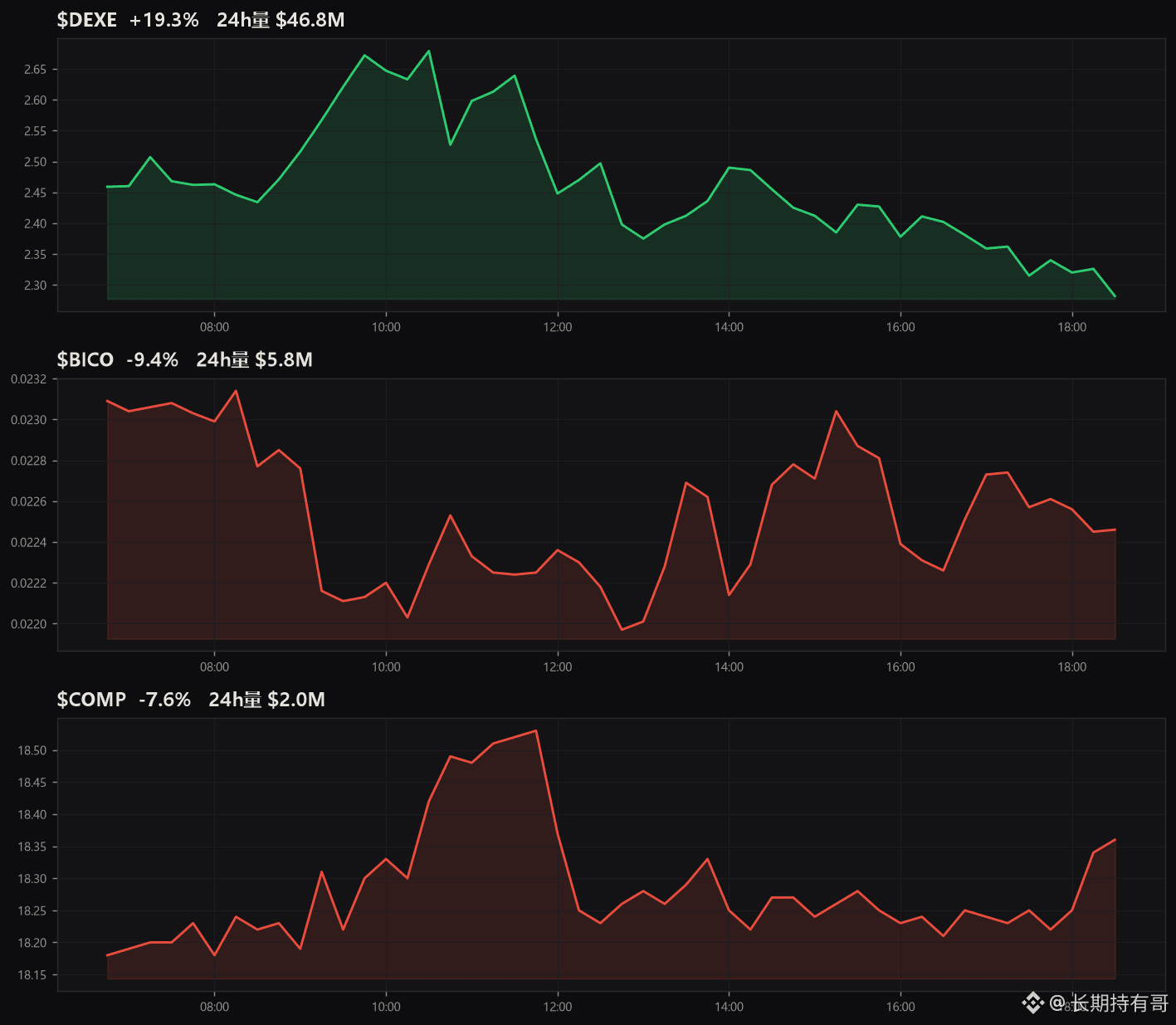Click 08:00 on the BICO time axis

tap(215, 667)
